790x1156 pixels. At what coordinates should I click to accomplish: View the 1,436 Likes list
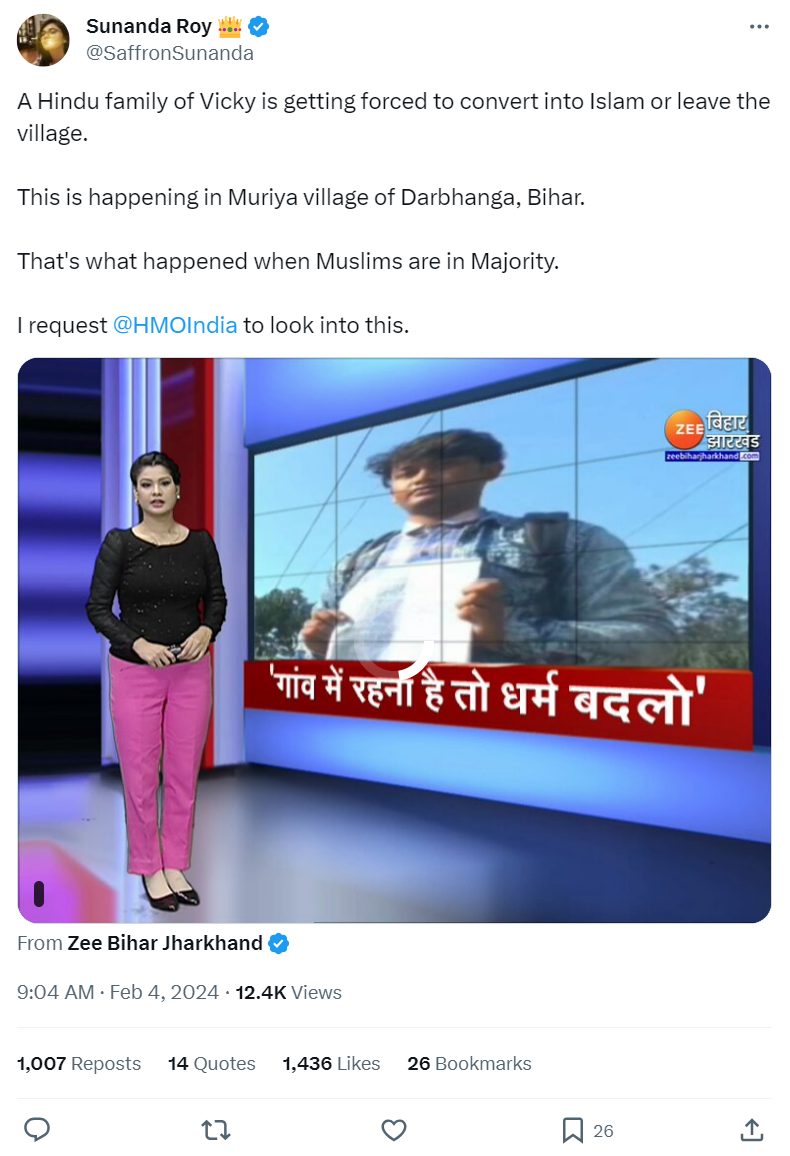331,1063
